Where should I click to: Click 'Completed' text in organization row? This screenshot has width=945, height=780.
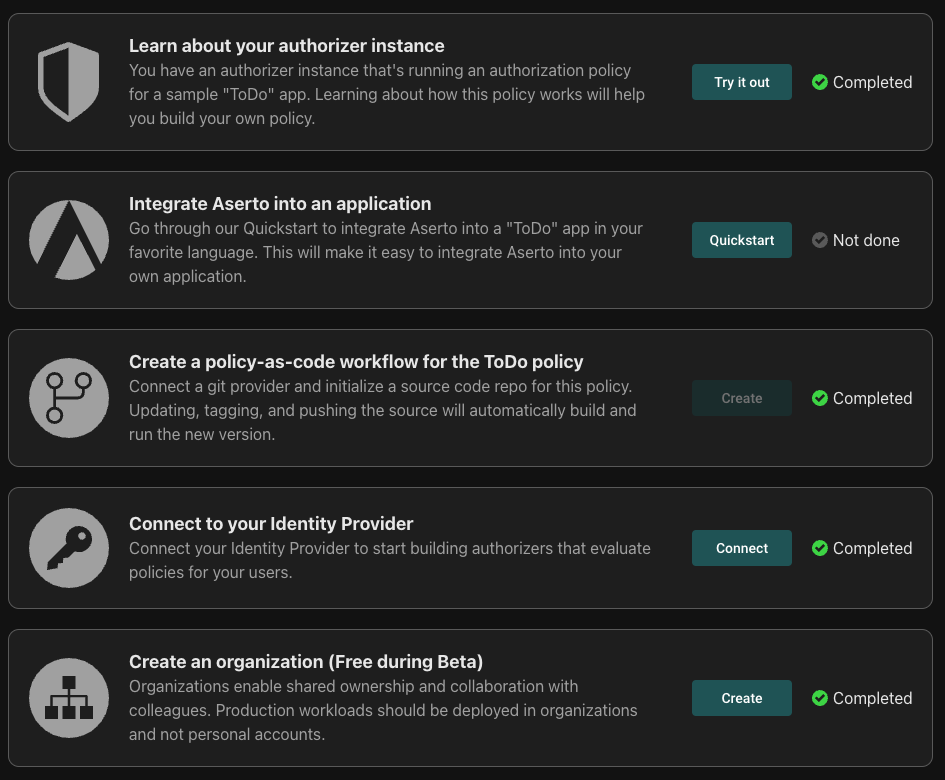click(872, 698)
